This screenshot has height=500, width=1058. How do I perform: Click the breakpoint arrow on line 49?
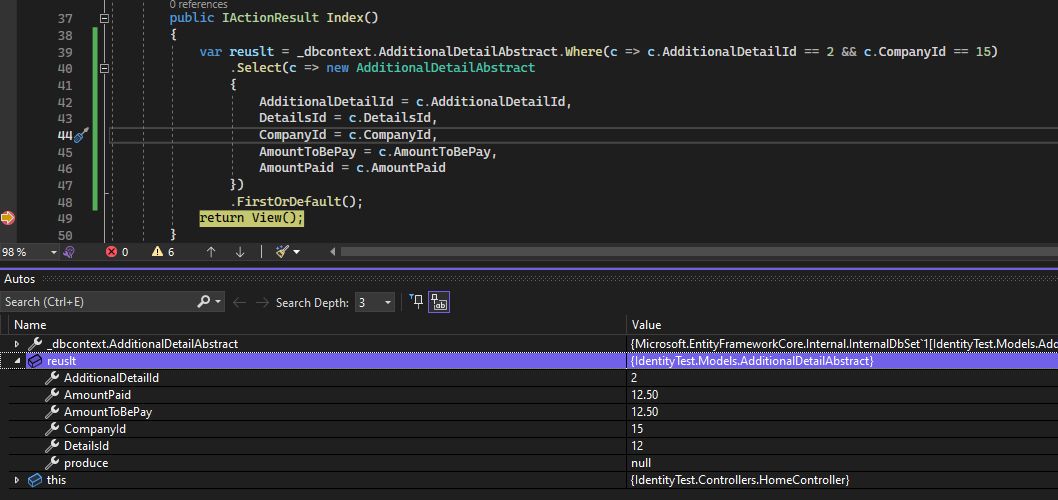point(7,218)
